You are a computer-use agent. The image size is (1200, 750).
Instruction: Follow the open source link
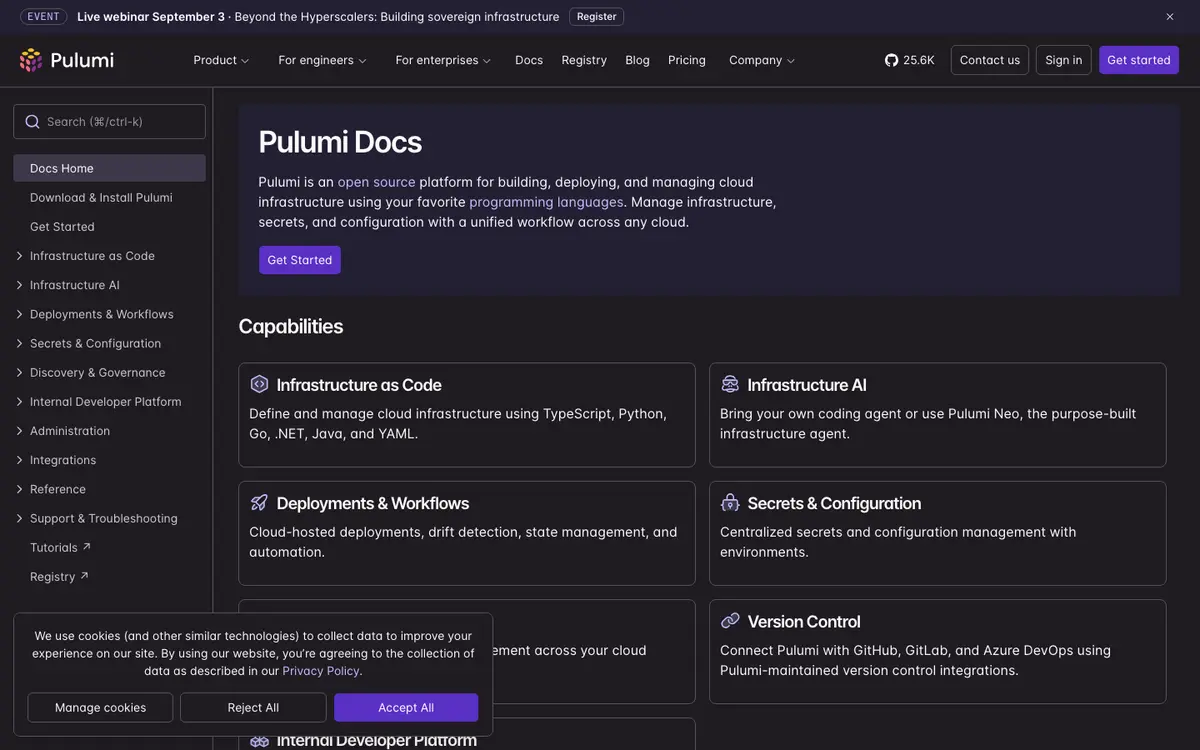tap(376, 182)
